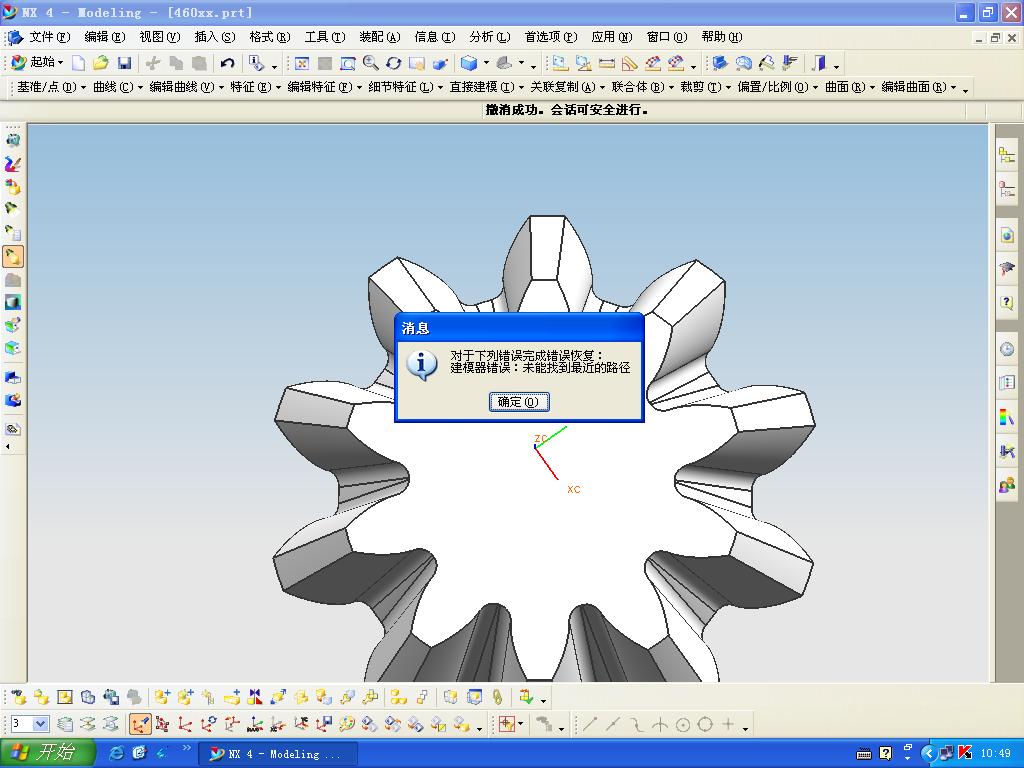Open the 首选项(P) menu
This screenshot has width=1024, height=768.
coord(551,37)
